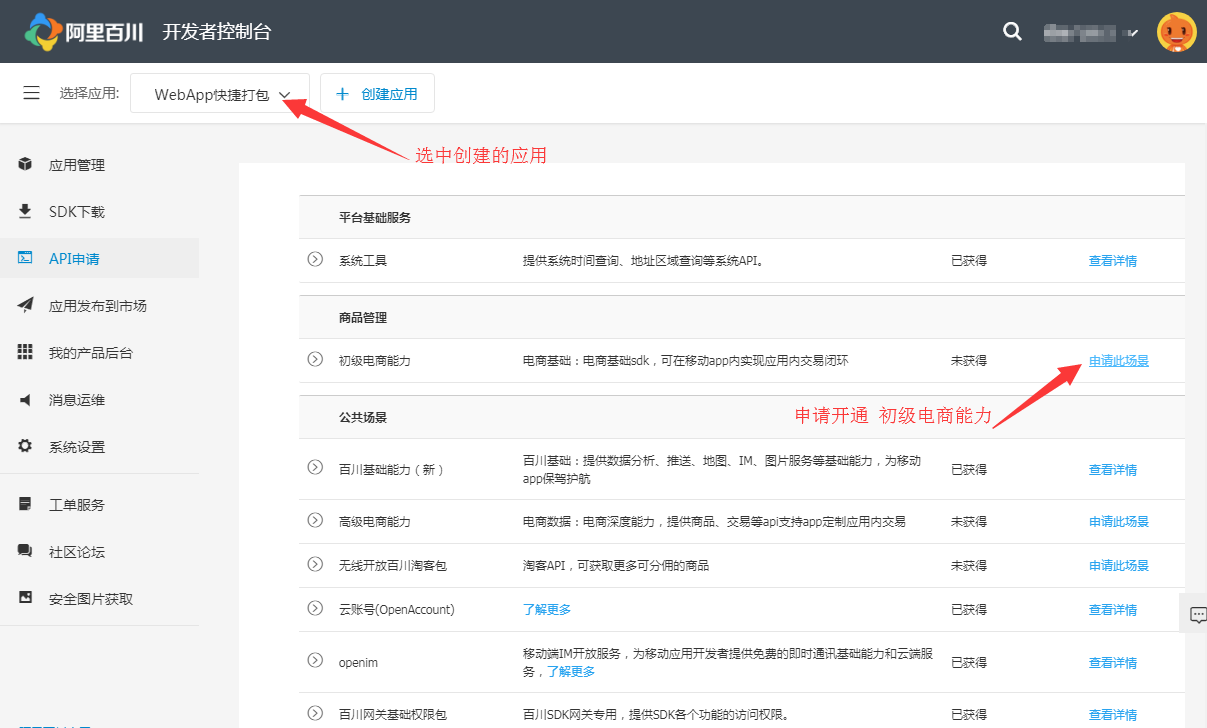Click 了解更多 link in 云账号 row
The image size is (1207, 728).
click(x=547, y=609)
